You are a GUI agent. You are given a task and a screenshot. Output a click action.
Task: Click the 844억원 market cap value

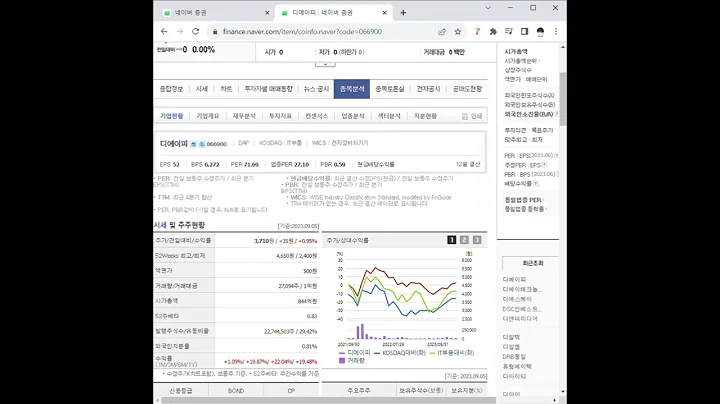coord(307,302)
